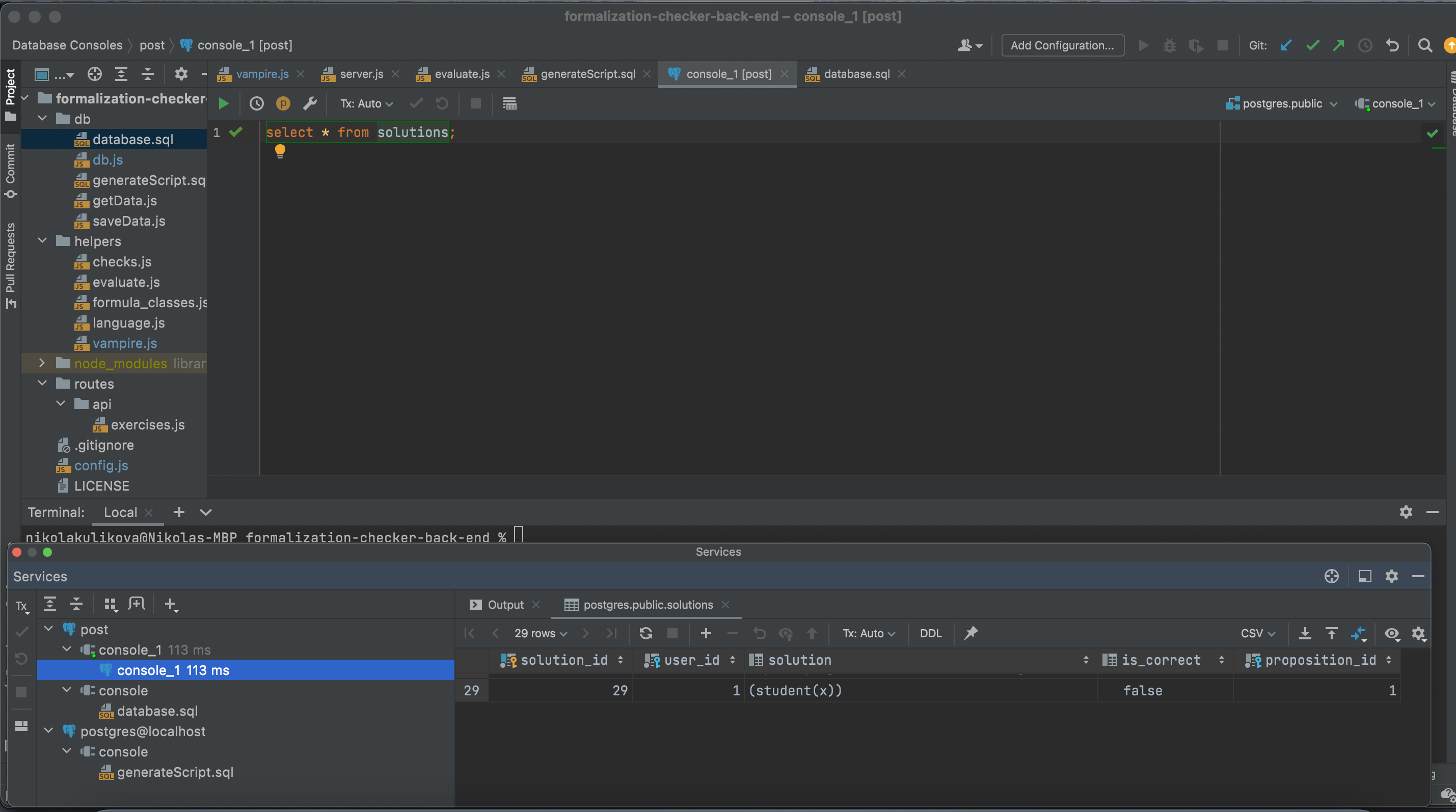
Task: Sort by the solution_id column header
Action: click(563, 660)
